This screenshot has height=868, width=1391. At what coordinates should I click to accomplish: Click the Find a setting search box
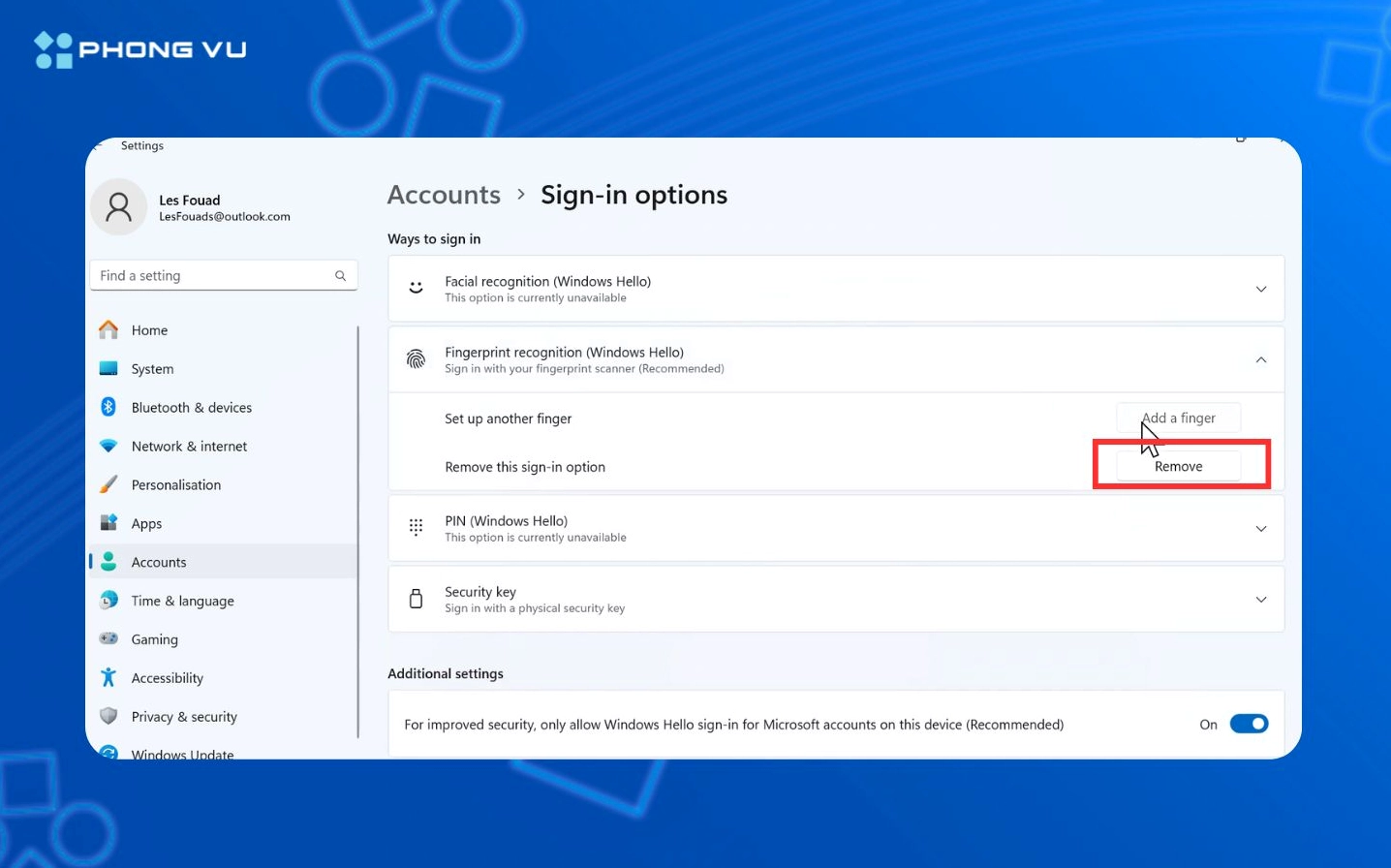tap(223, 275)
